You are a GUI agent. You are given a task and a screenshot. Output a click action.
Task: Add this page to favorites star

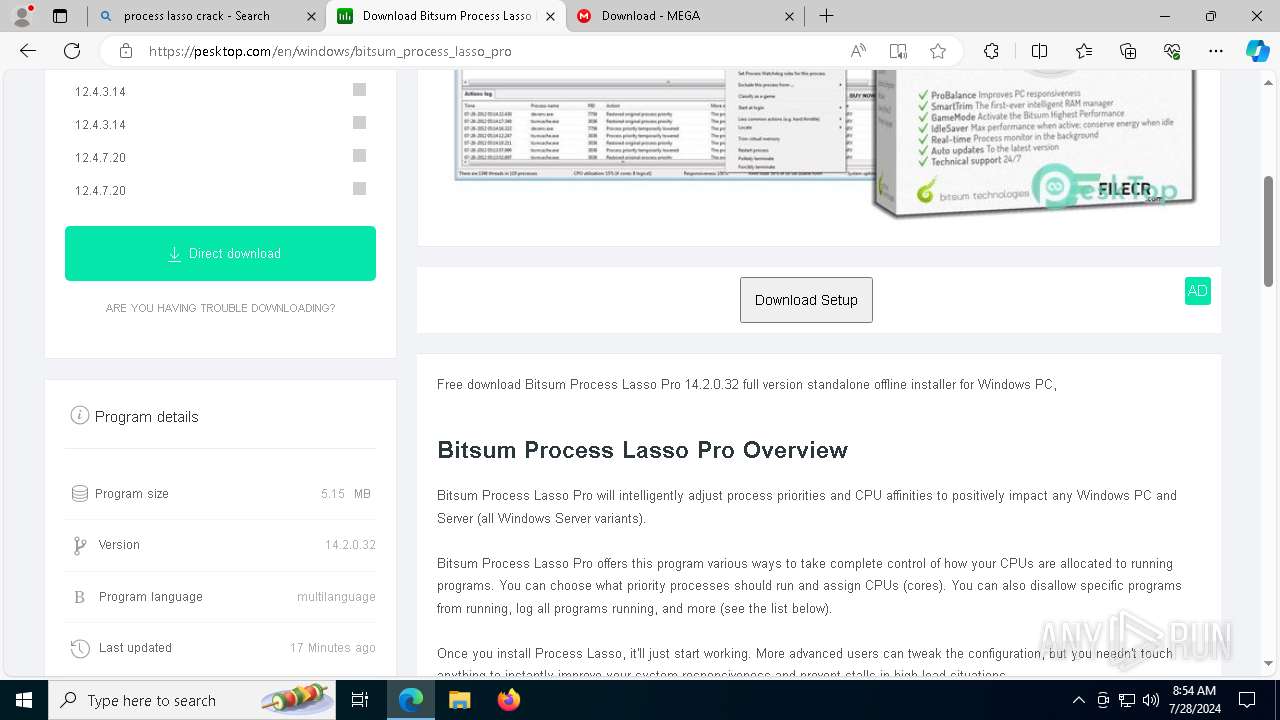(x=937, y=51)
